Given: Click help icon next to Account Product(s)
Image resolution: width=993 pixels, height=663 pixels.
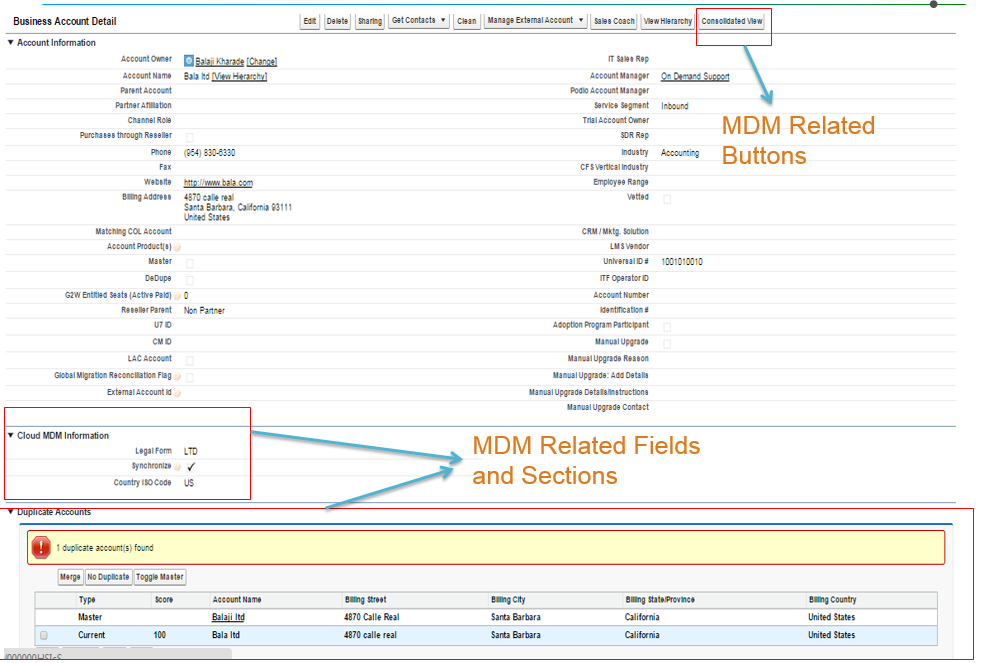Looking at the screenshot, I should click(x=177, y=247).
